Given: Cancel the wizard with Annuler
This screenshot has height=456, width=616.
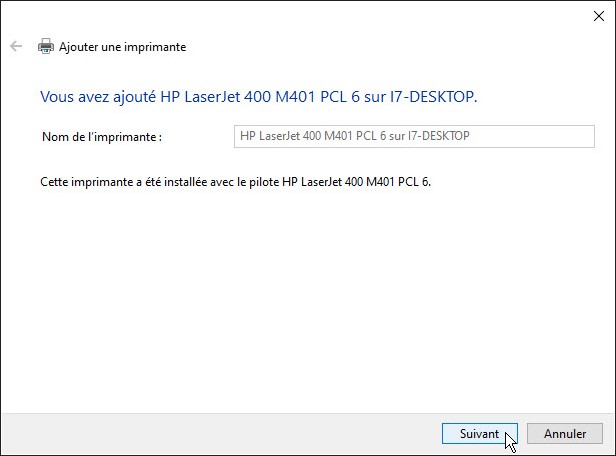Looking at the screenshot, I should [565, 434].
